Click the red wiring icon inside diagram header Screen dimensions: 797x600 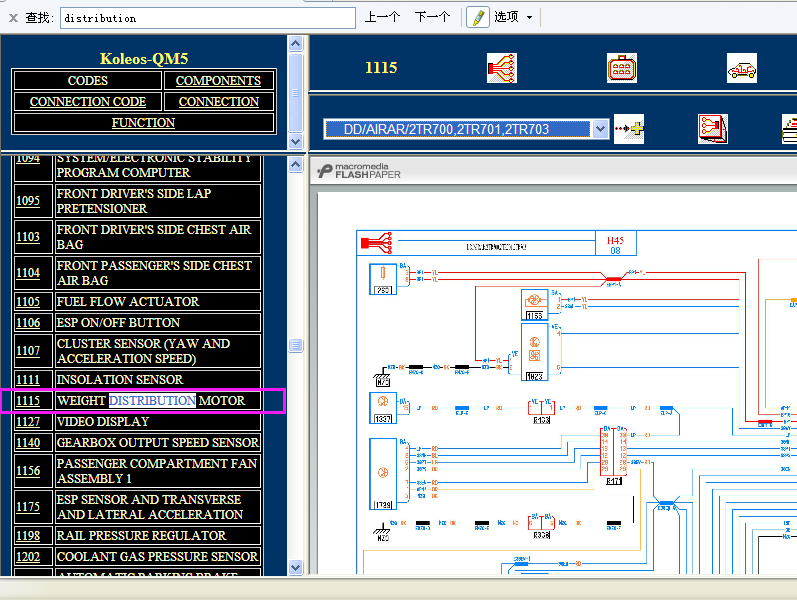pyautogui.click(x=377, y=243)
